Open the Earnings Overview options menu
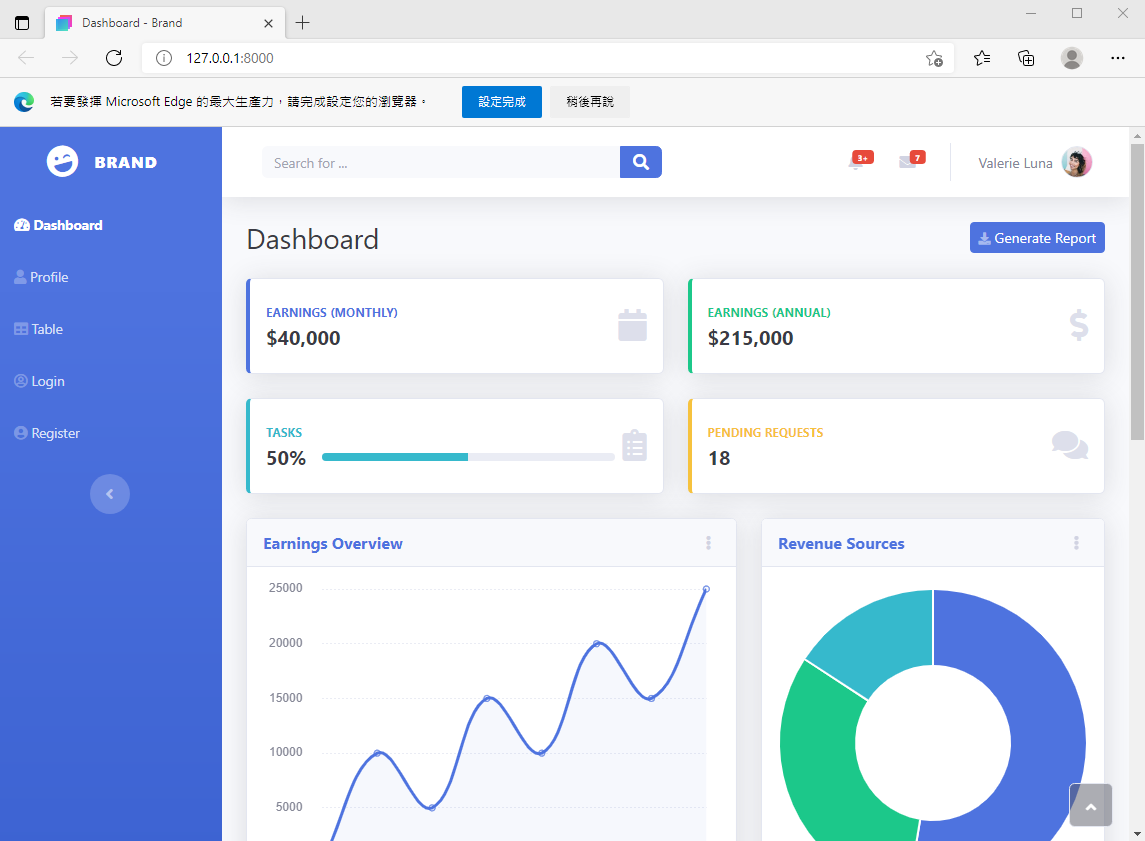 pos(708,543)
